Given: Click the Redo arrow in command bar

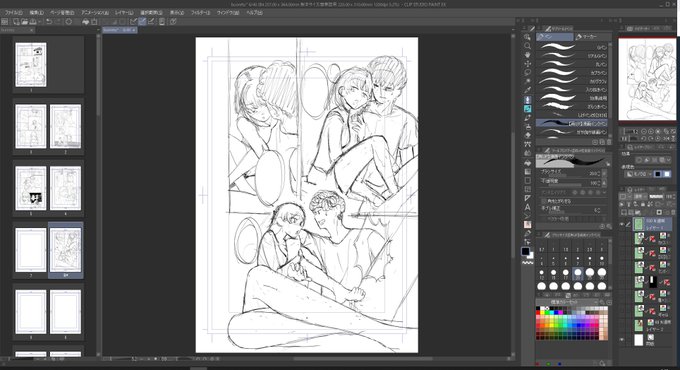Looking at the screenshot, I should point(58,21).
